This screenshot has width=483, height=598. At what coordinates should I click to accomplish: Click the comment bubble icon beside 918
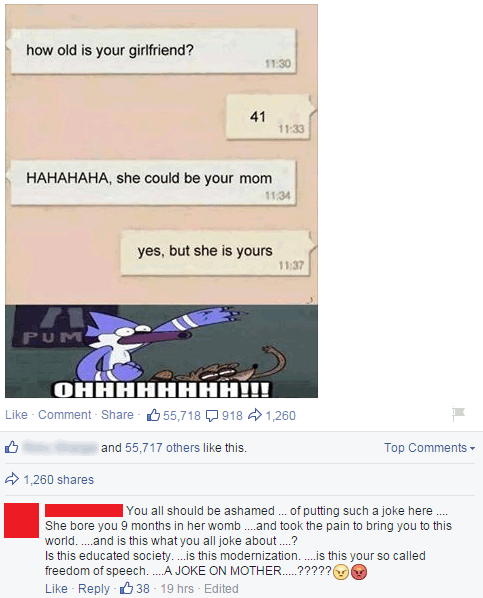(212, 416)
